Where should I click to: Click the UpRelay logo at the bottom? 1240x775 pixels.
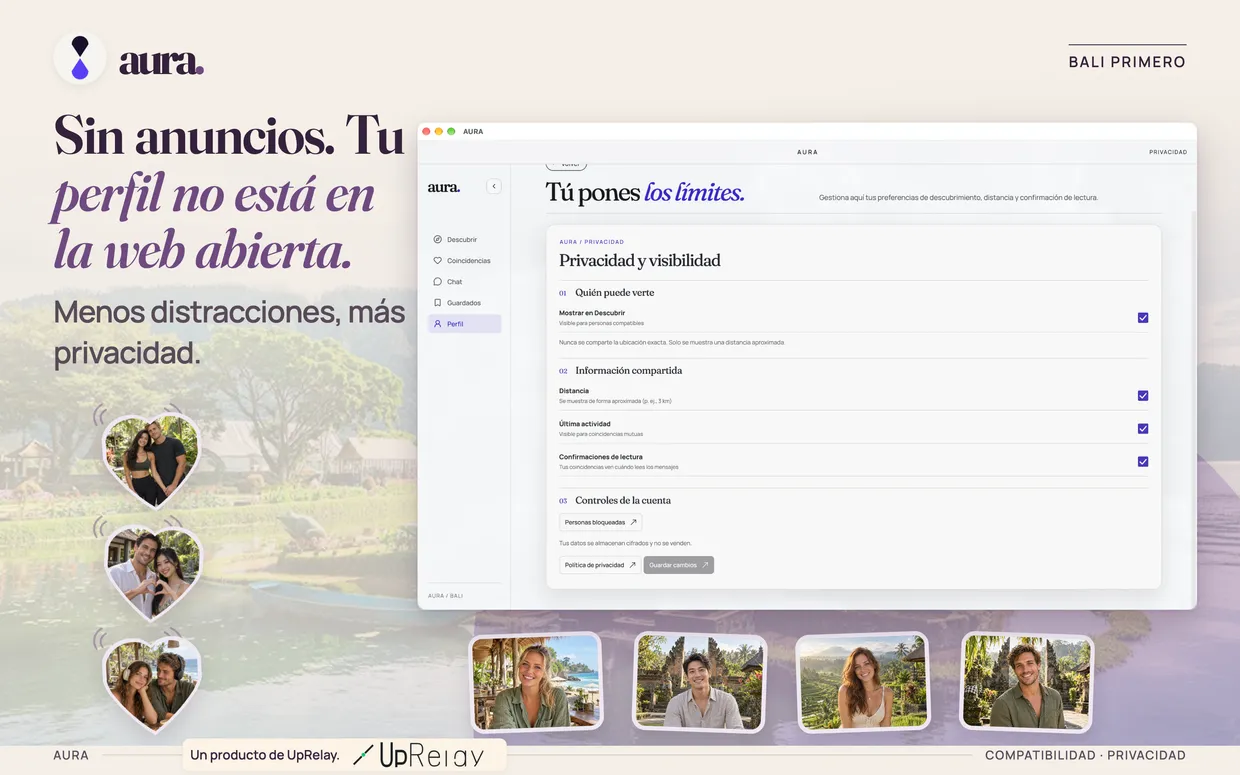pos(420,755)
